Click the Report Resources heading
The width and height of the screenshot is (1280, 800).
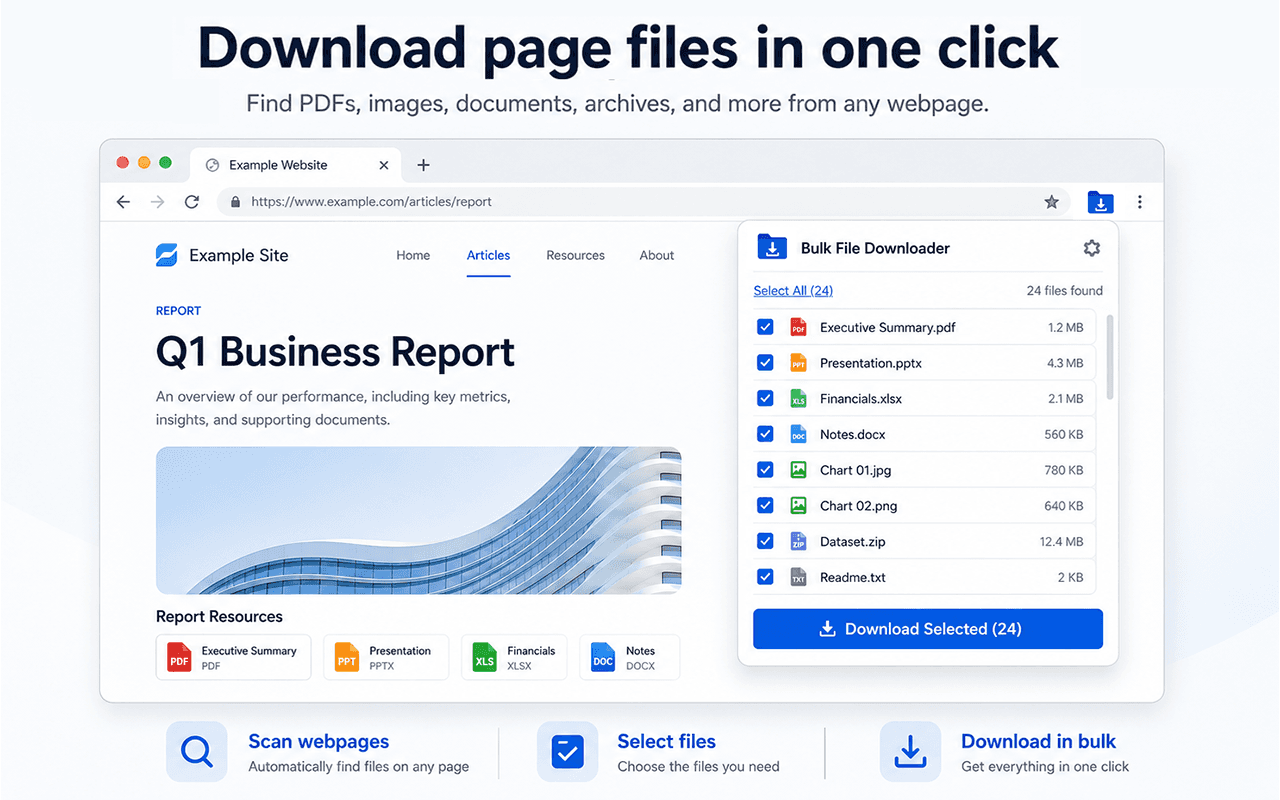(x=219, y=617)
